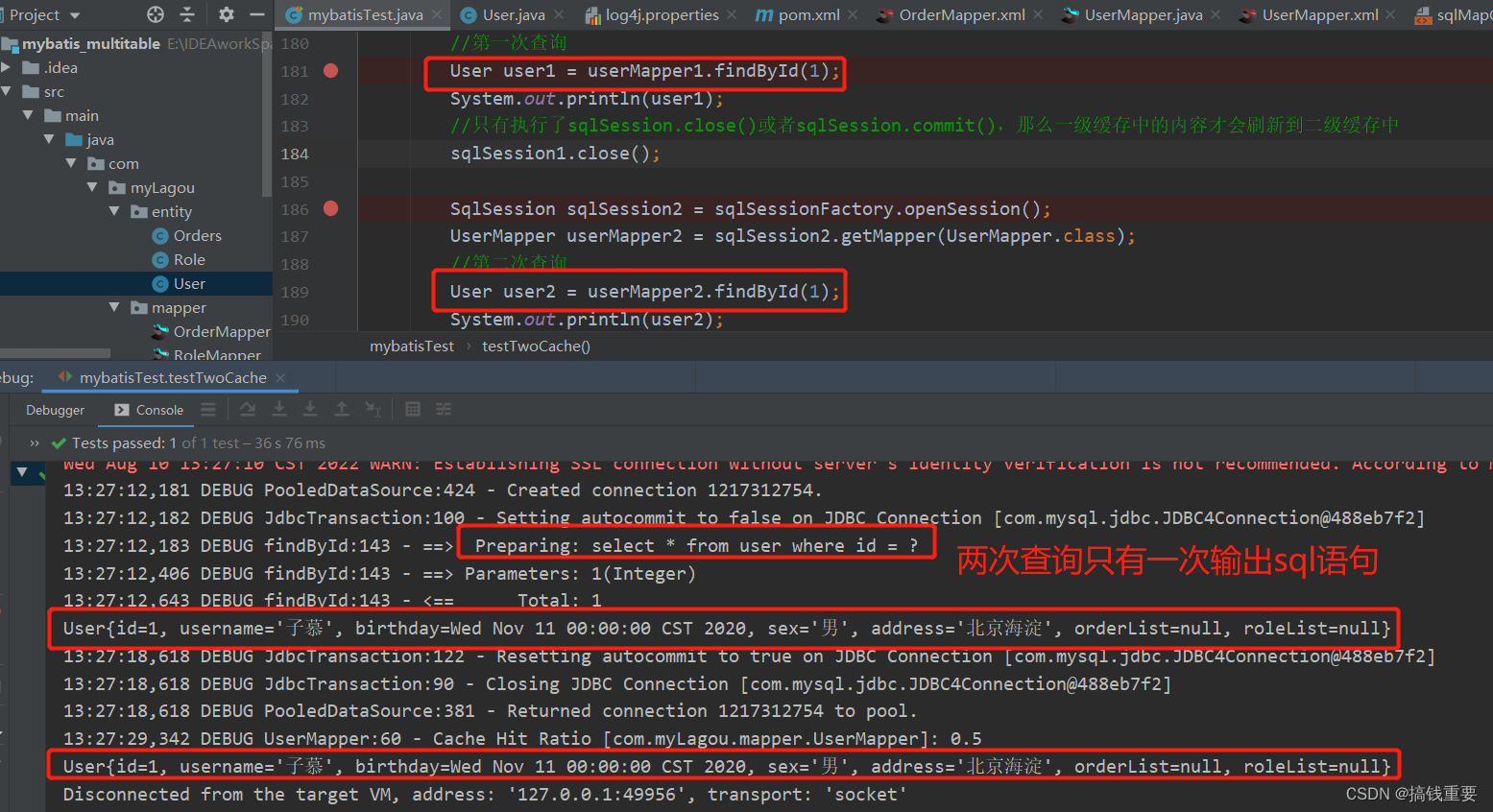The height and width of the screenshot is (812, 1493).
Task: Click the Step Out icon
Action: pos(342,410)
